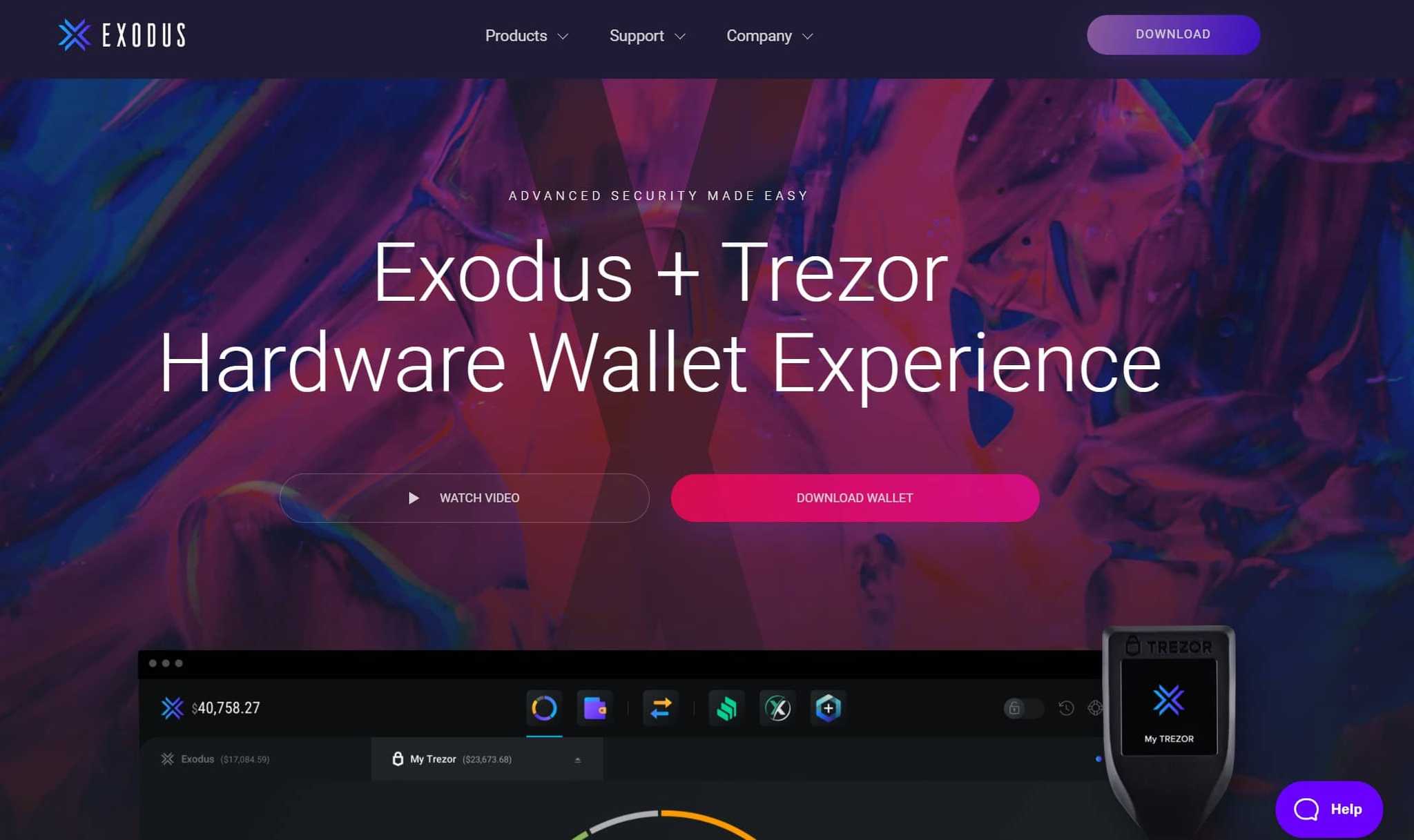Open the settings gear icon
The image size is (1414, 840).
point(1096,707)
